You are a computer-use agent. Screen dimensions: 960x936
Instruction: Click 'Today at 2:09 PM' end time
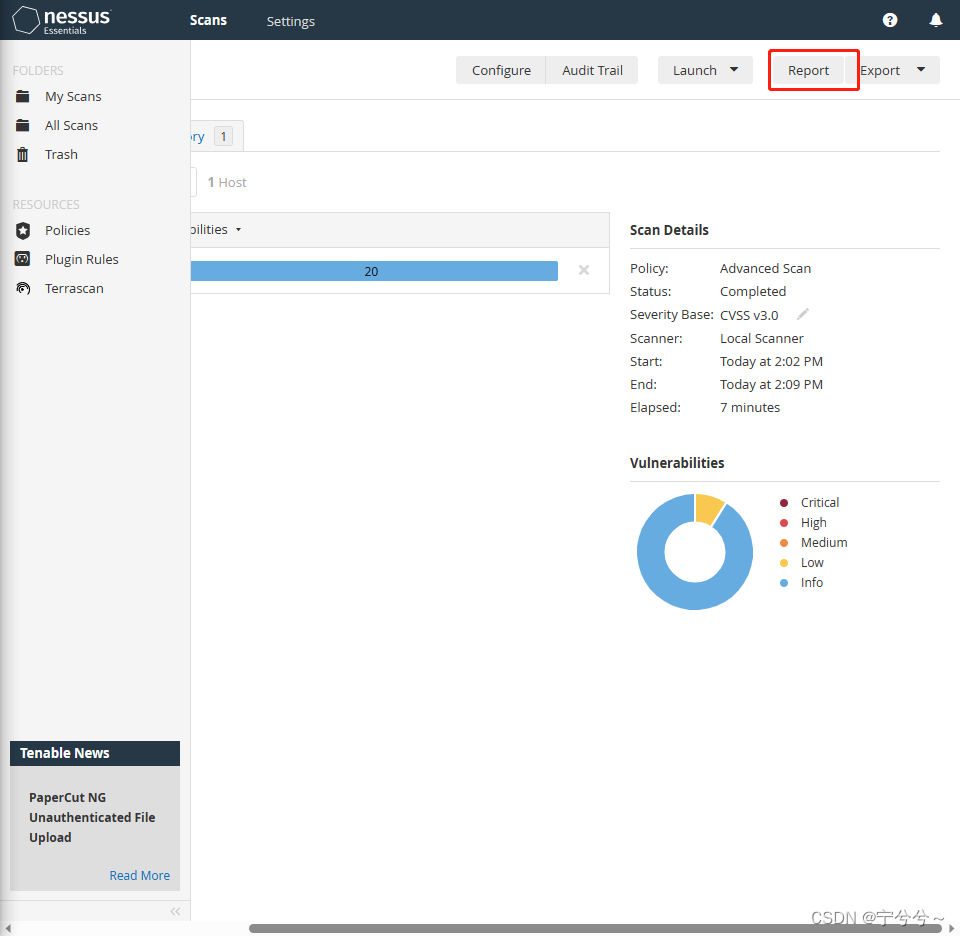(771, 384)
